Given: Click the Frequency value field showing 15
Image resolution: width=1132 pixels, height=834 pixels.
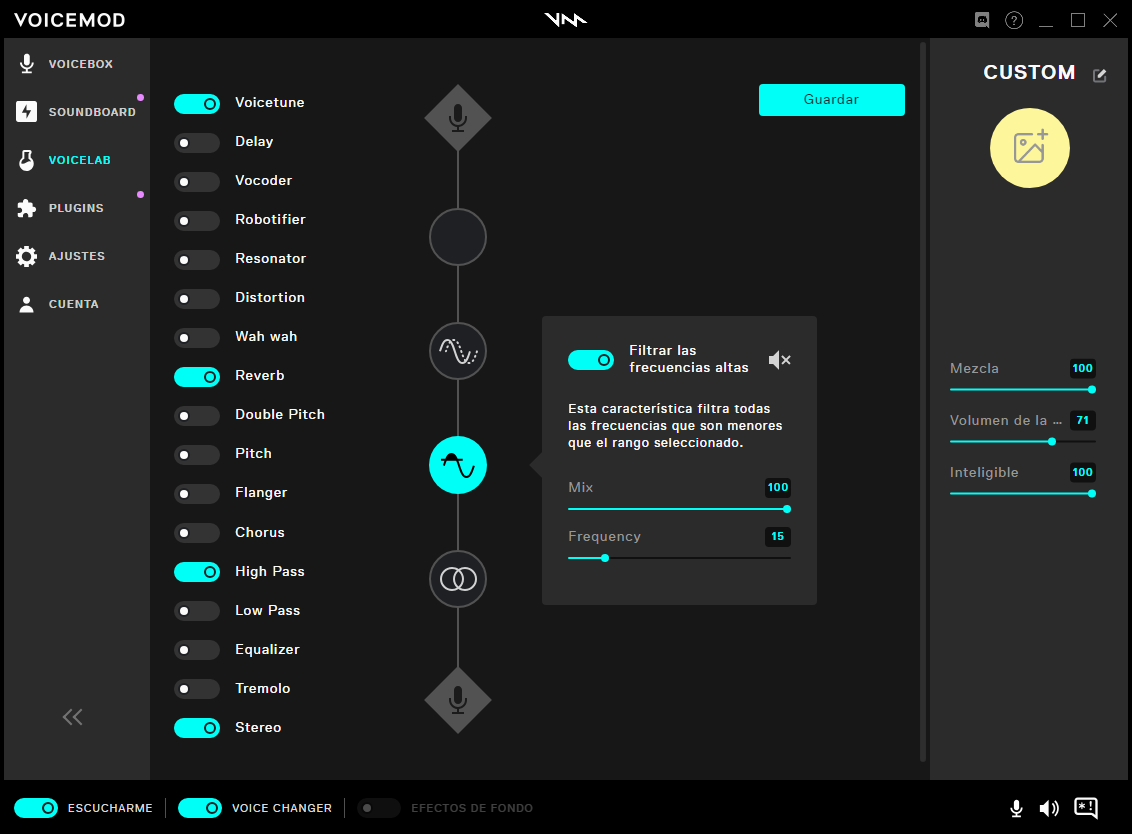Looking at the screenshot, I should pos(778,537).
